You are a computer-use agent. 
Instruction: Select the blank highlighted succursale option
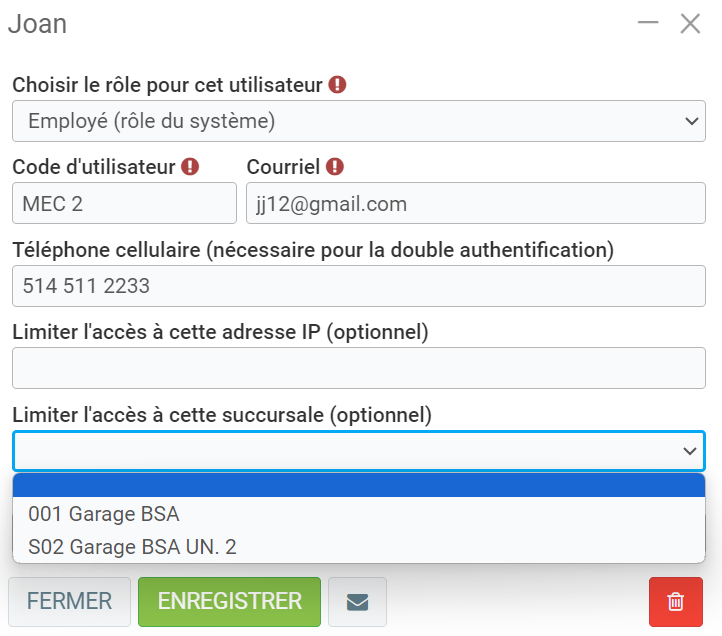[x=359, y=486]
